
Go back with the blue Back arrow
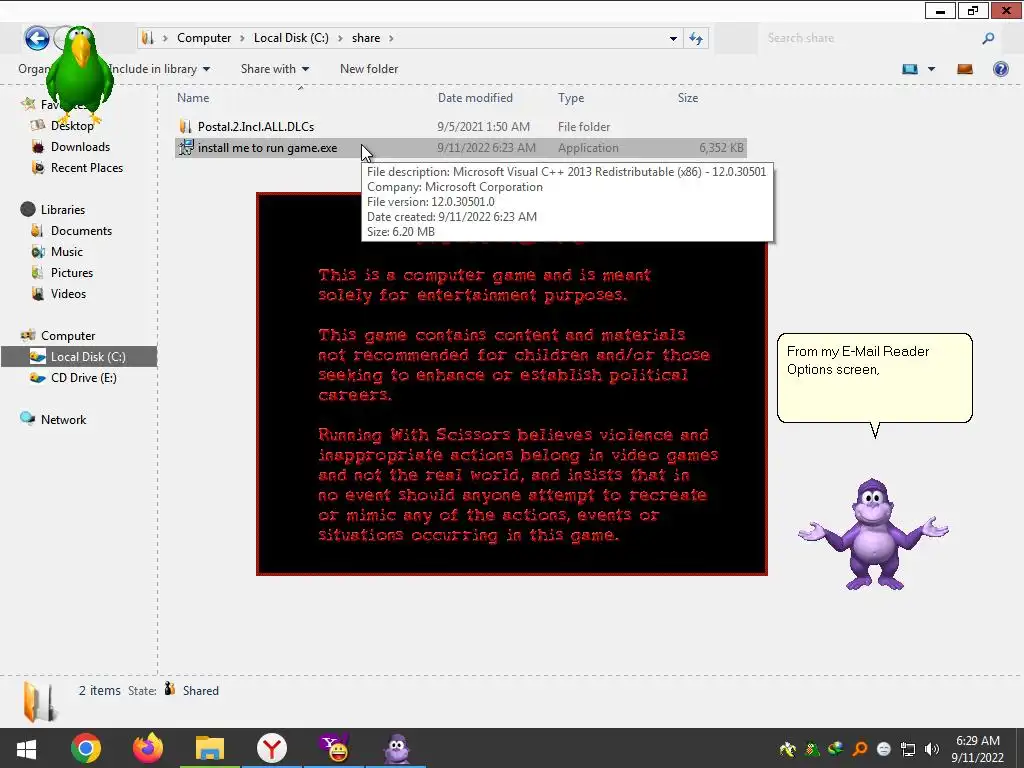pos(37,38)
